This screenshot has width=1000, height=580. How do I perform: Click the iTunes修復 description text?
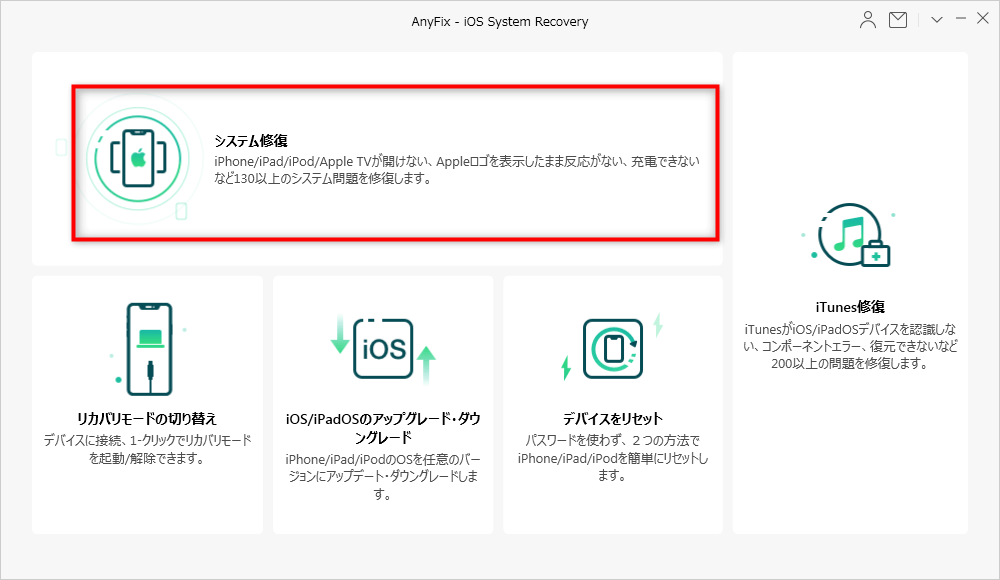tap(850, 346)
